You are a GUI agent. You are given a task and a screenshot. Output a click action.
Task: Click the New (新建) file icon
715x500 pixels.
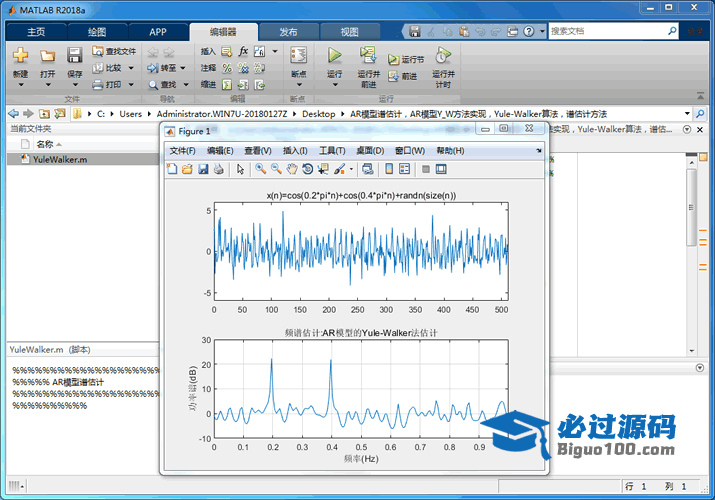pos(20,55)
